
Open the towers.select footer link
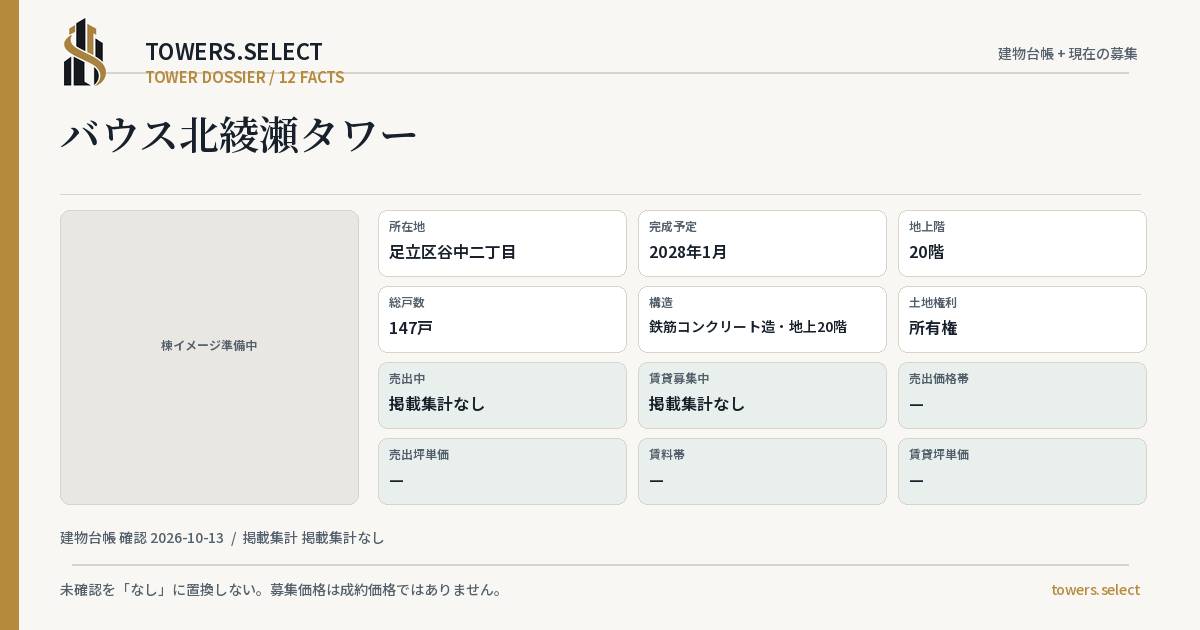pyautogui.click(x=1095, y=590)
